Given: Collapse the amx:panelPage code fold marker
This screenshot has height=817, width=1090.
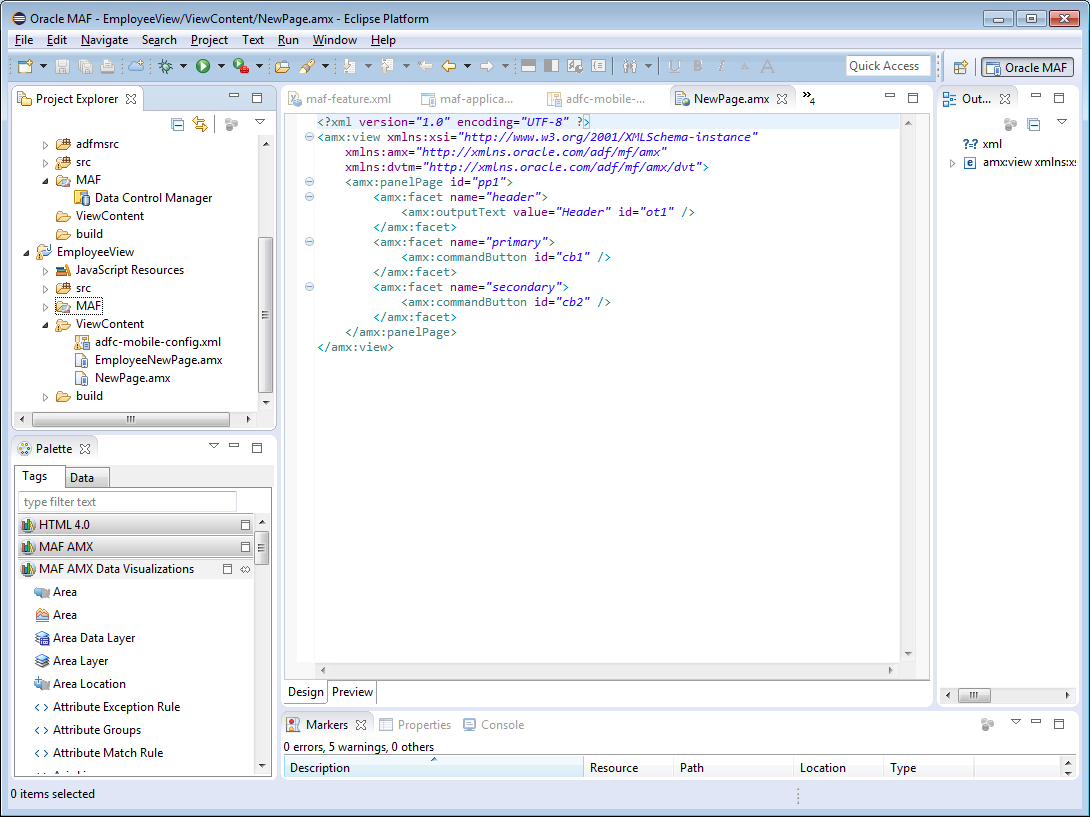Looking at the screenshot, I should coord(309,182).
